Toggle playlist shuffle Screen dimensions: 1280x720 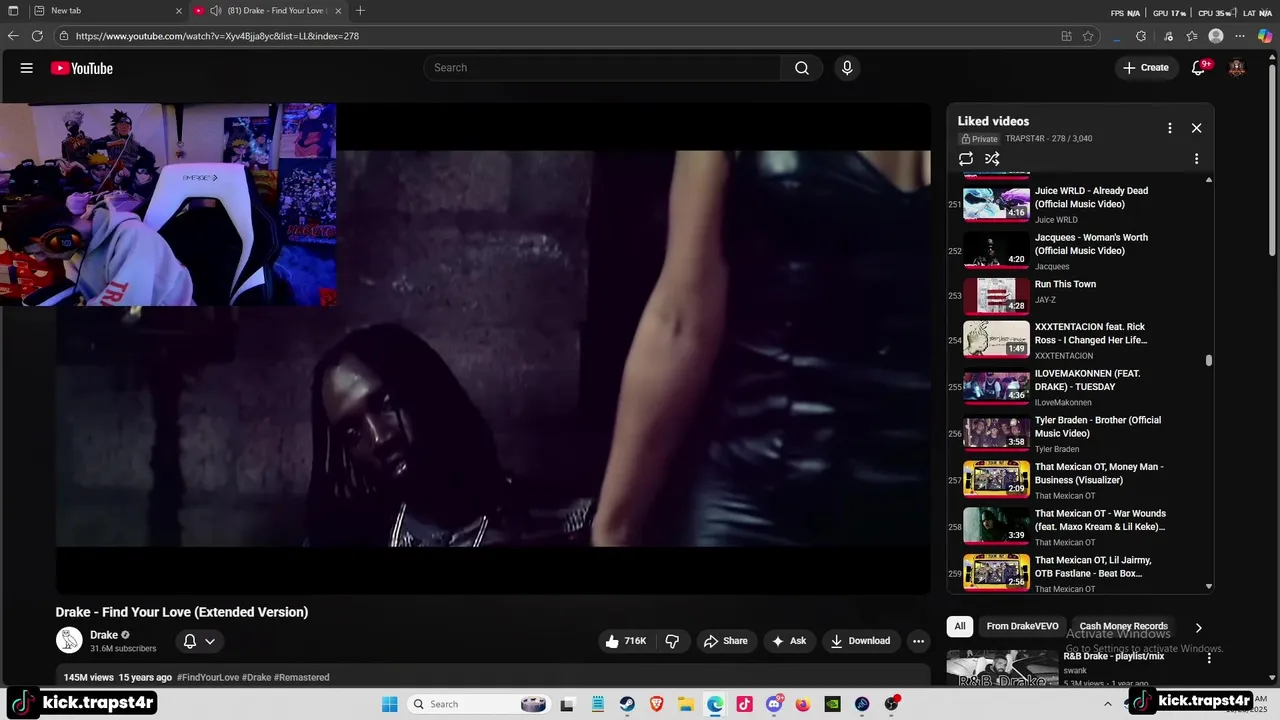point(992,159)
